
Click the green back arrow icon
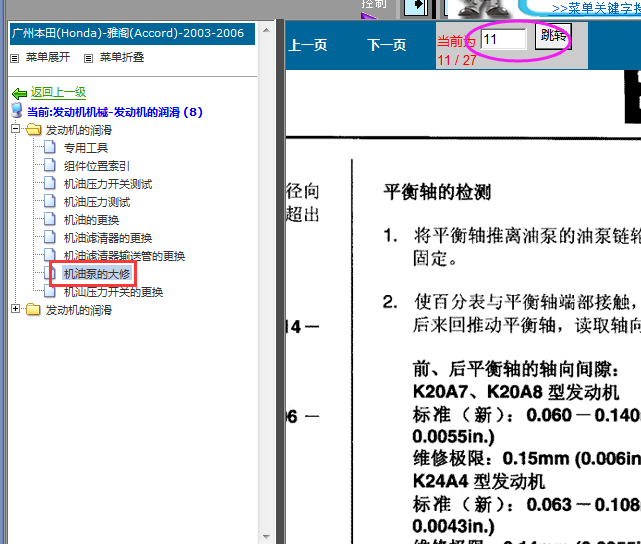coord(19,94)
